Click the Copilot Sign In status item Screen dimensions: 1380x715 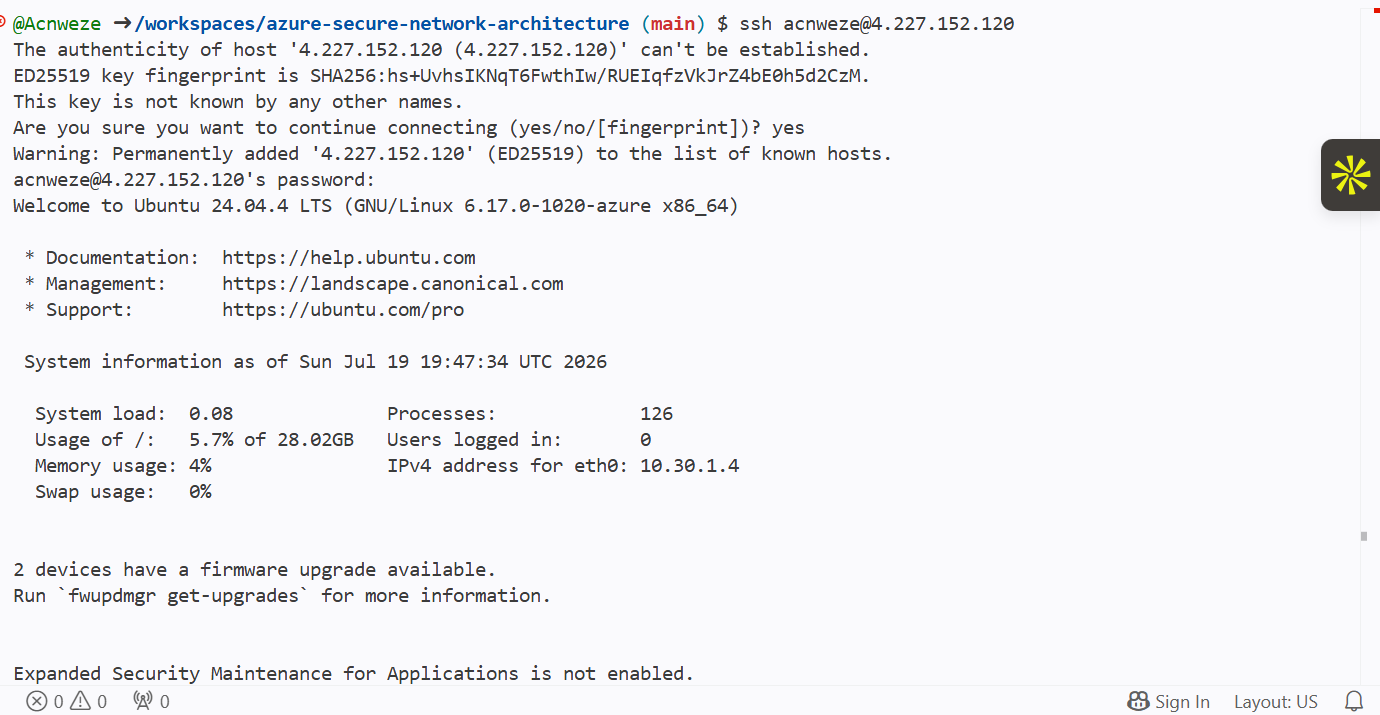pyautogui.click(x=1168, y=702)
